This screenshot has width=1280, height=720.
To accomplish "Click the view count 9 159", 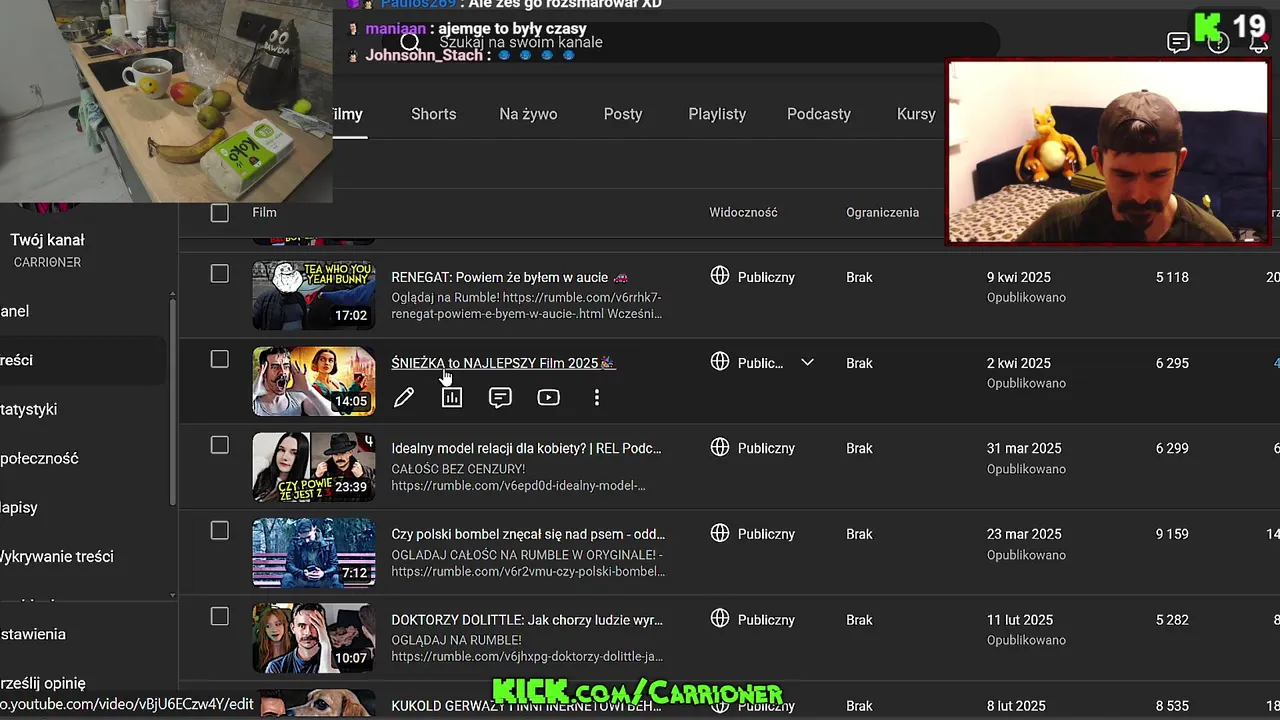I will [1172, 534].
